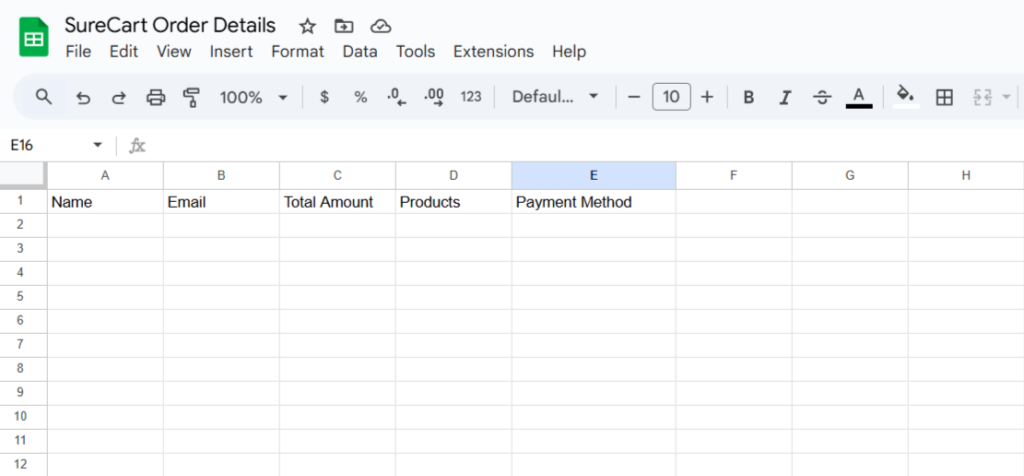Open the cell name box dropdown arrow
The image size is (1024, 476).
click(98, 145)
